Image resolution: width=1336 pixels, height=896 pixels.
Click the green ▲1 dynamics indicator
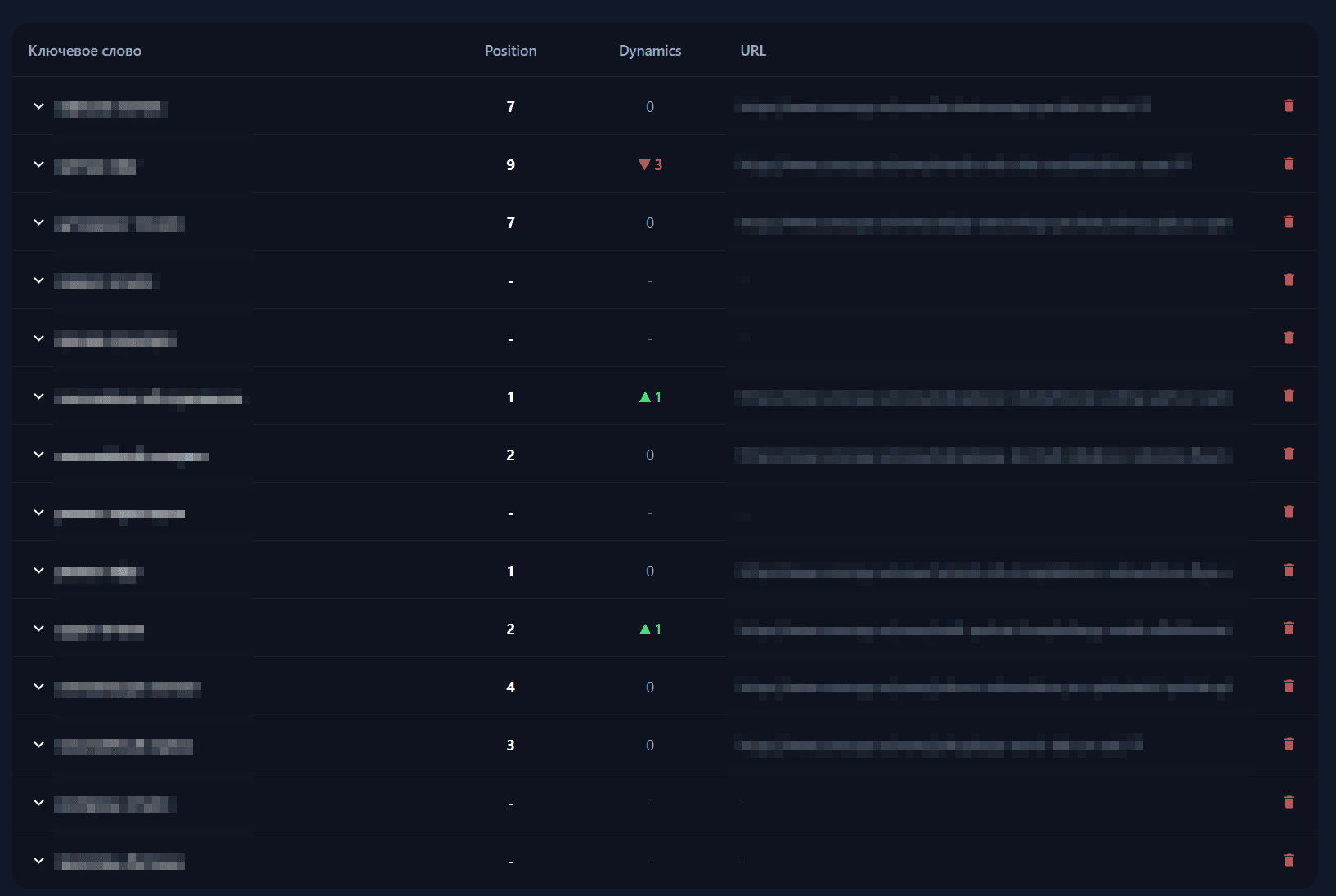pos(650,396)
